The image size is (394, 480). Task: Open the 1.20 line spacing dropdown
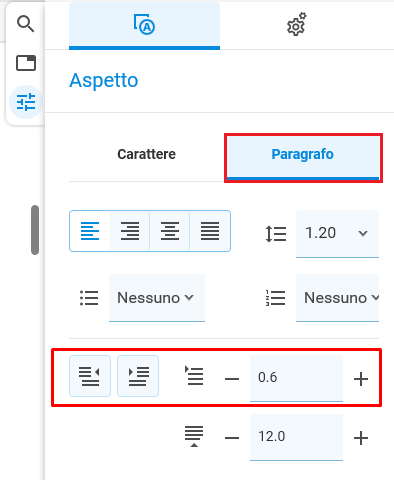(x=337, y=234)
